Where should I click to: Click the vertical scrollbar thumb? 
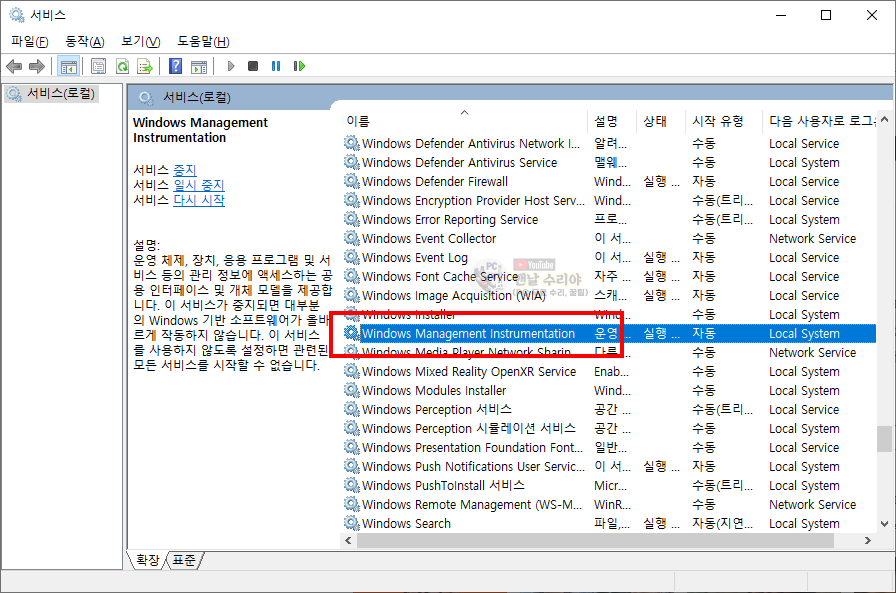[885, 439]
